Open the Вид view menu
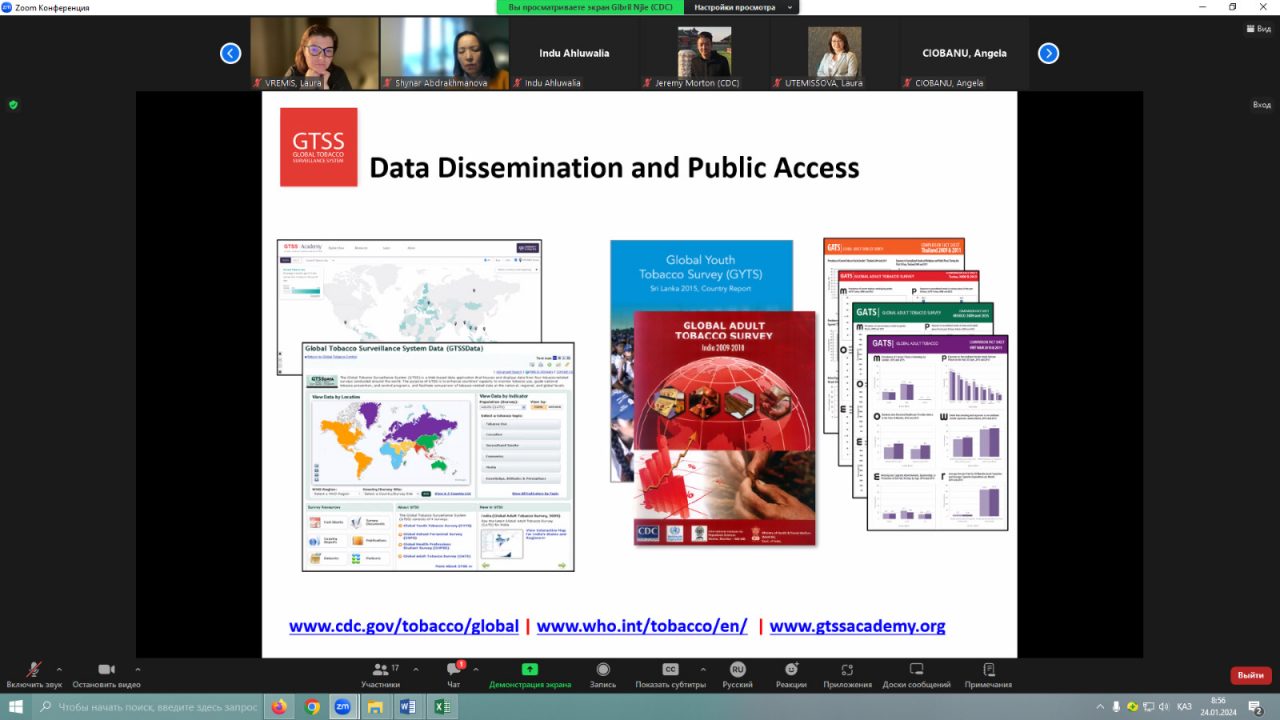This screenshot has width=1280, height=720. [1257, 29]
